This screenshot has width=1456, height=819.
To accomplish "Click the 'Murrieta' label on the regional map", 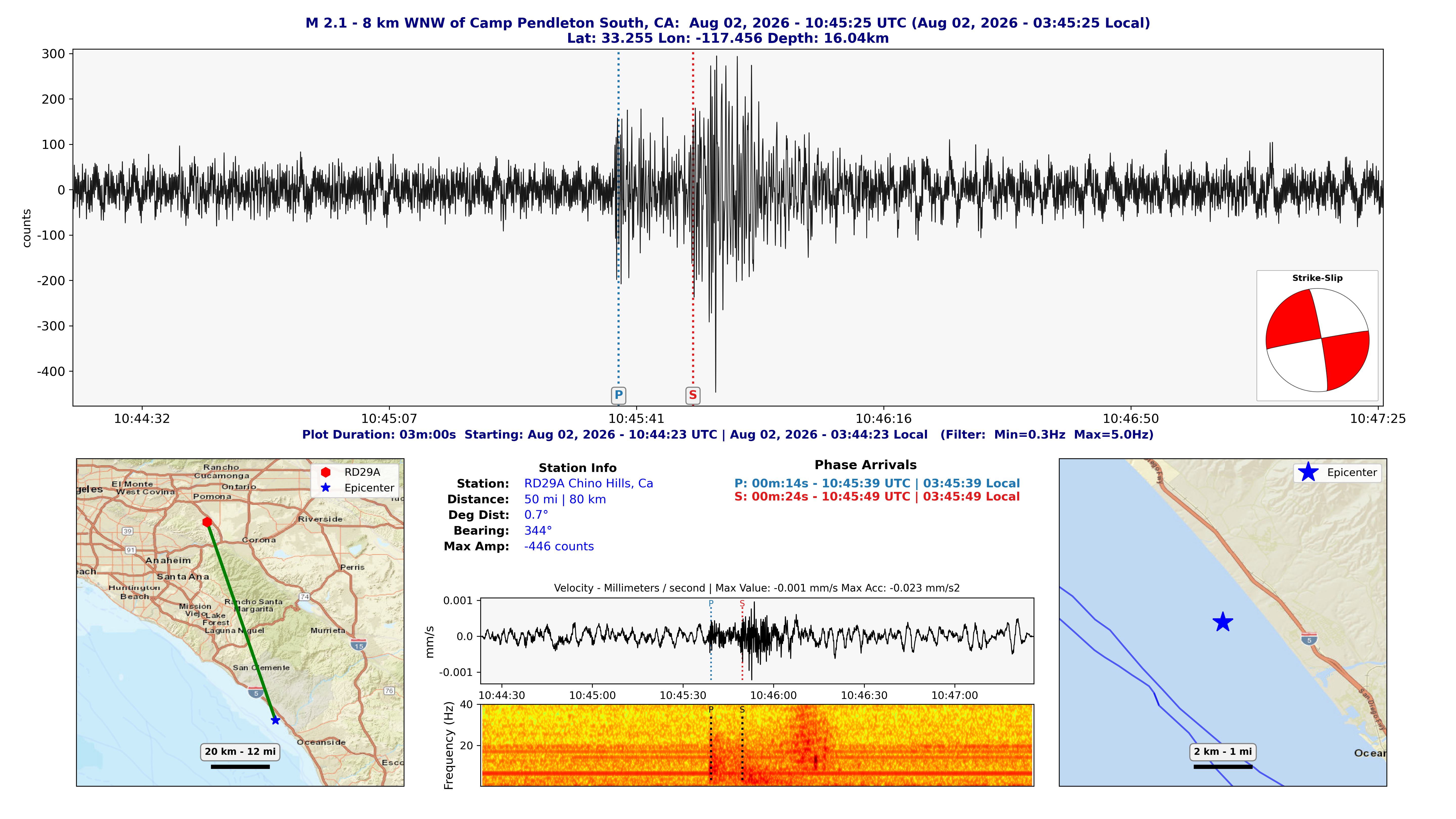I will pos(328,630).
